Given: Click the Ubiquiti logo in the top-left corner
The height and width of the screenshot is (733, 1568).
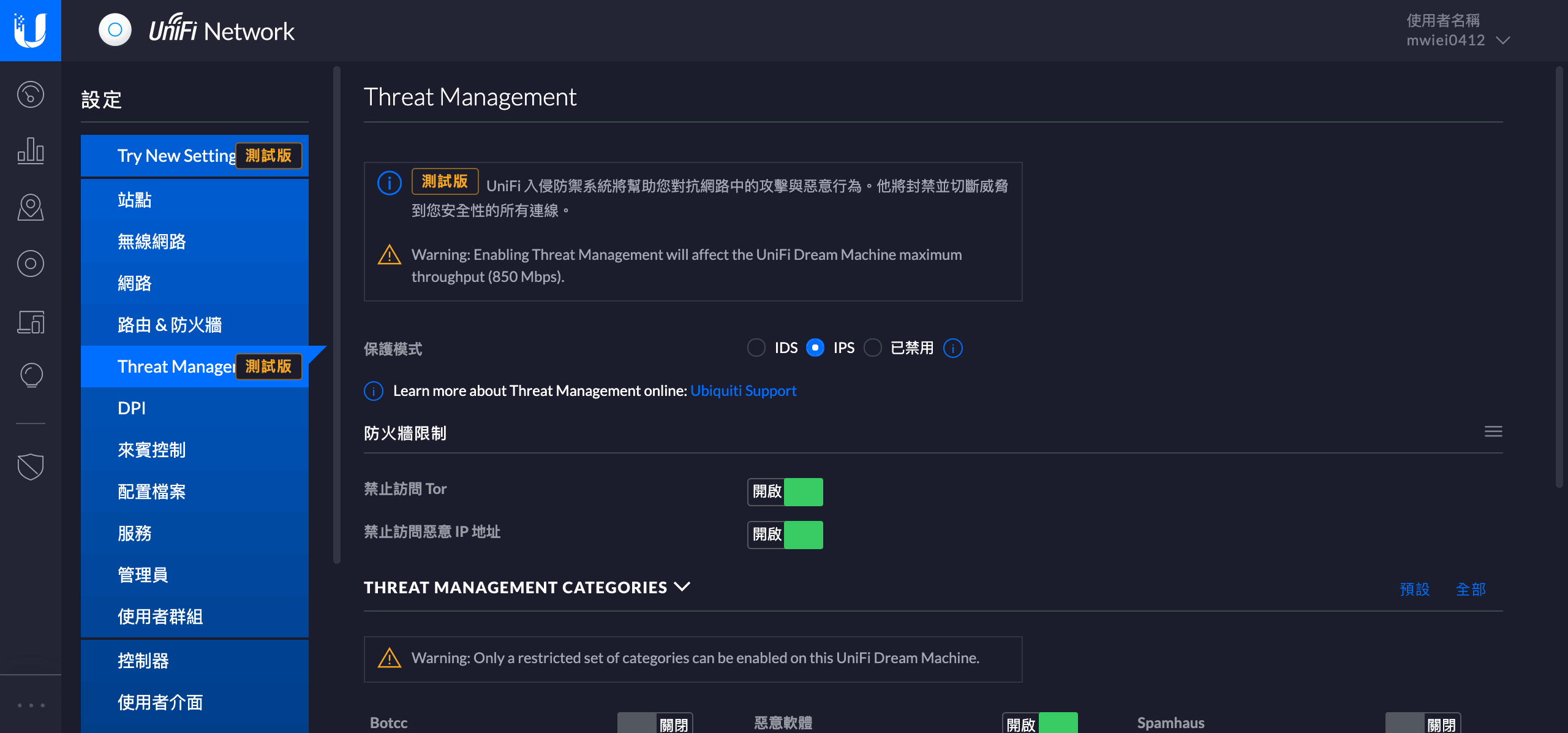Looking at the screenshot, I should click(31, 31).
